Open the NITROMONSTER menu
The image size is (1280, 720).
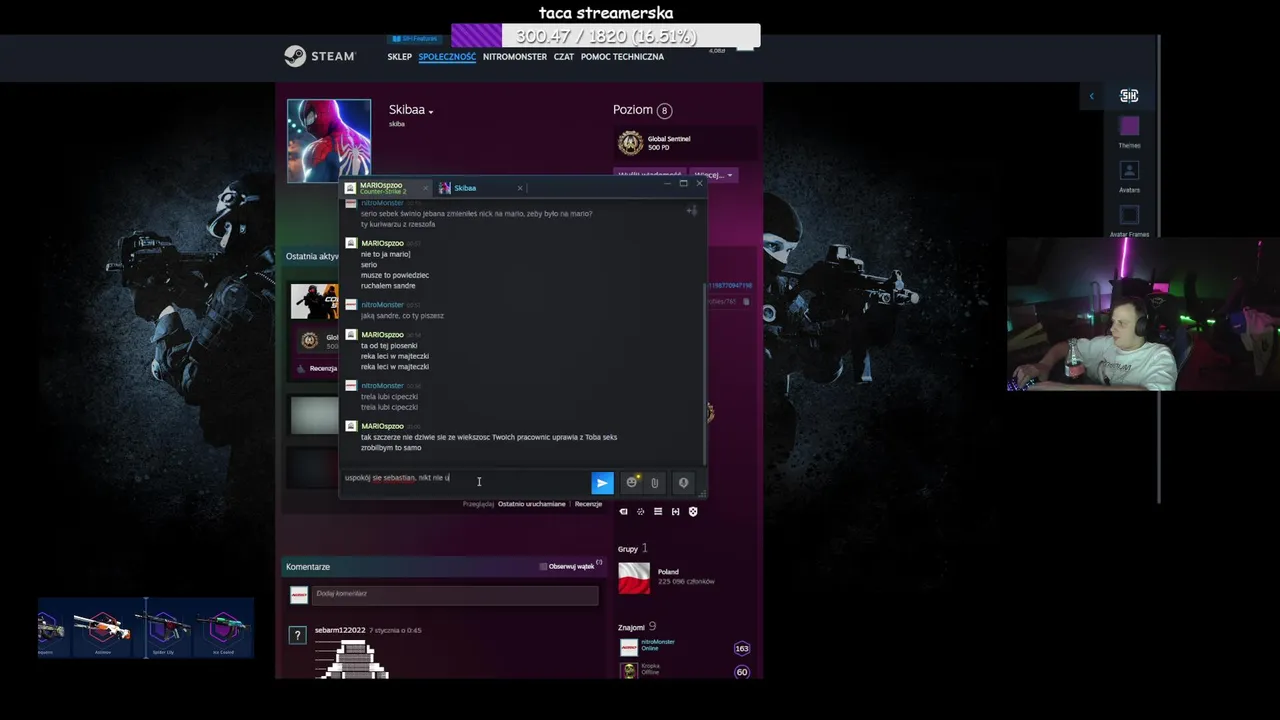(515, 57)
